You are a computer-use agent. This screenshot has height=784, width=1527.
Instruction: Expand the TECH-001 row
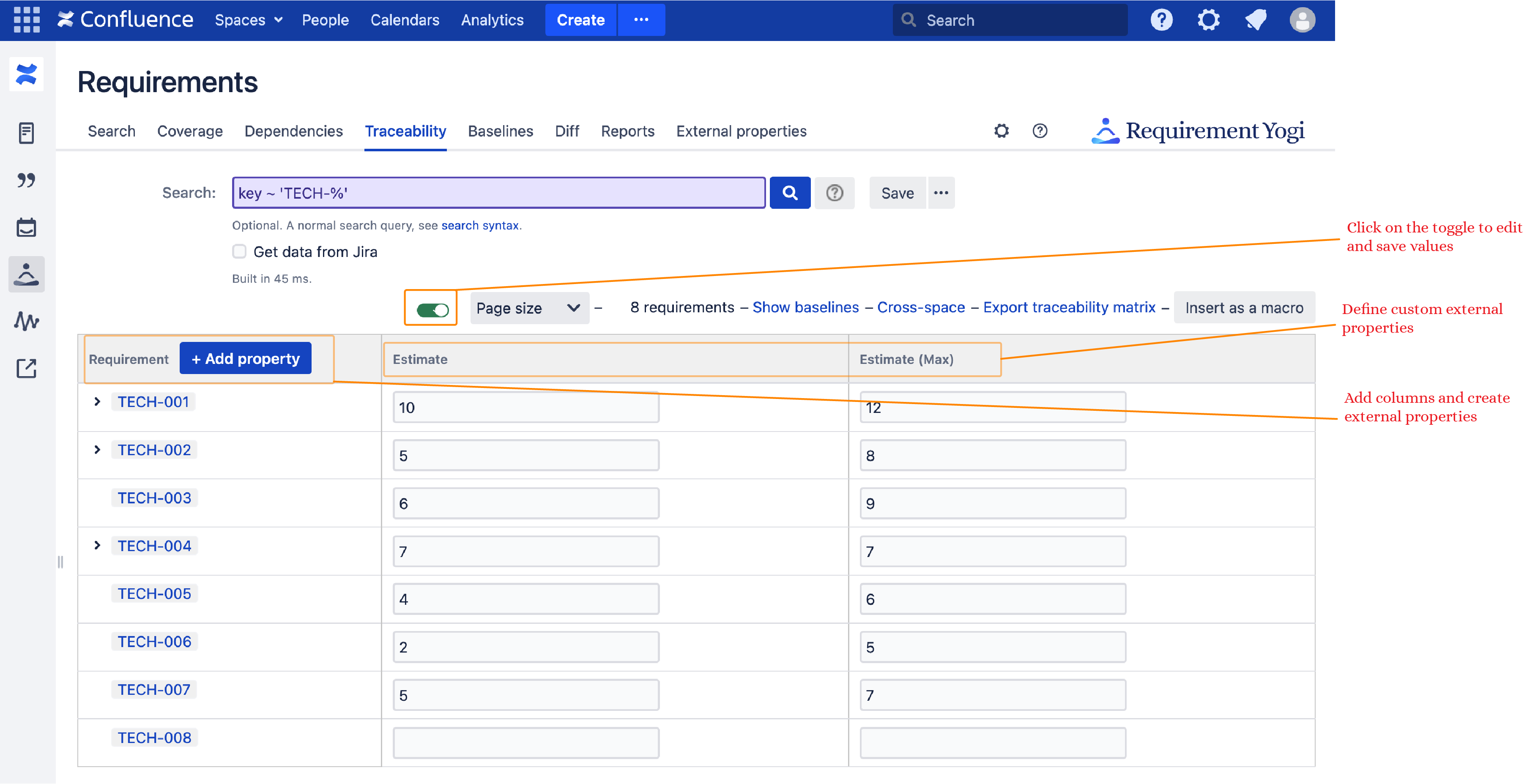(97, 402)
